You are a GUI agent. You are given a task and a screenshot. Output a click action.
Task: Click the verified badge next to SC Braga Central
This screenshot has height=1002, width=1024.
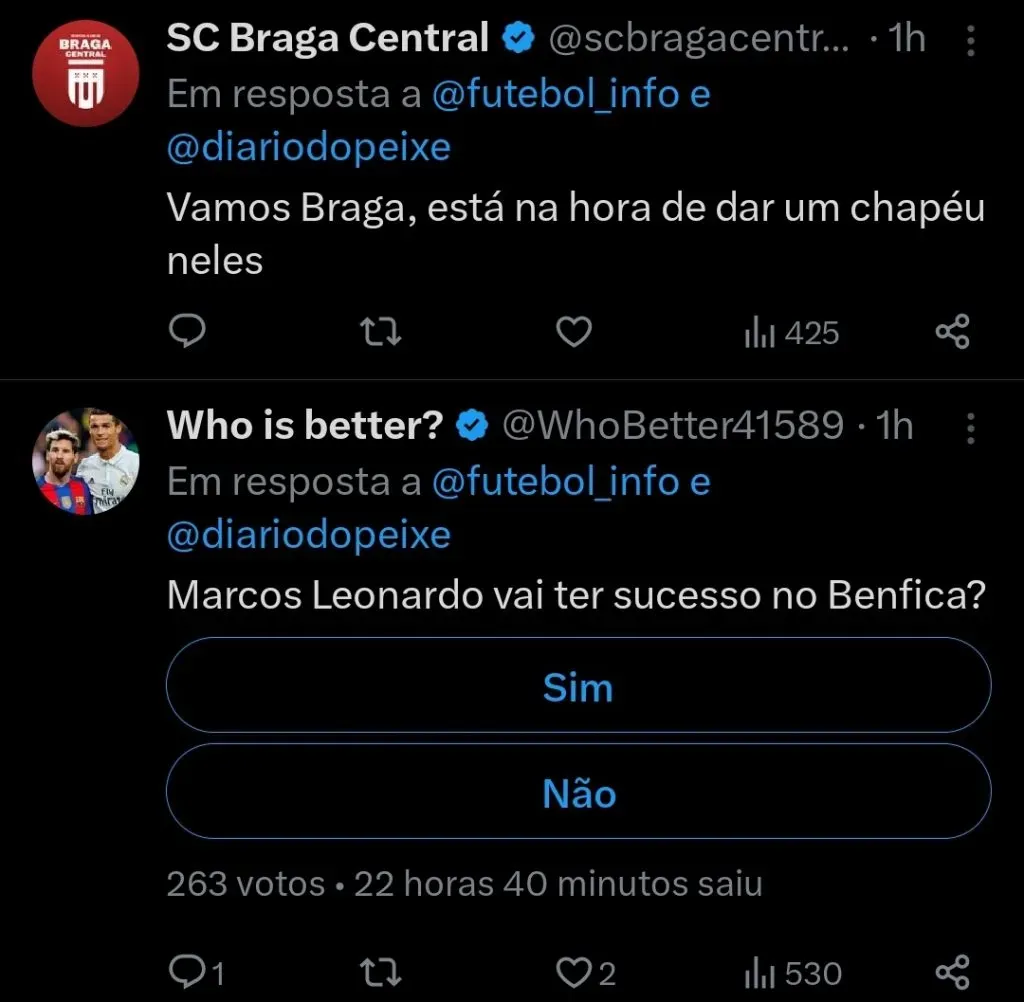pos(517,37)
